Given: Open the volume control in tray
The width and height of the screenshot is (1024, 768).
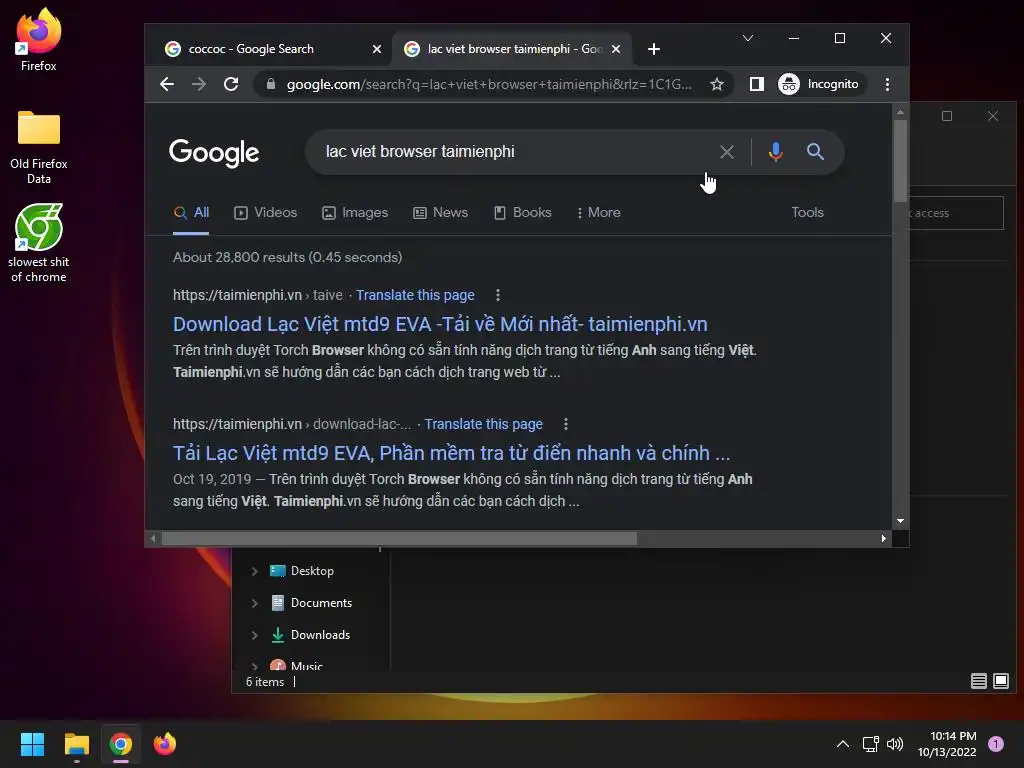Looking at the screenshot, I should coord(895,744).
